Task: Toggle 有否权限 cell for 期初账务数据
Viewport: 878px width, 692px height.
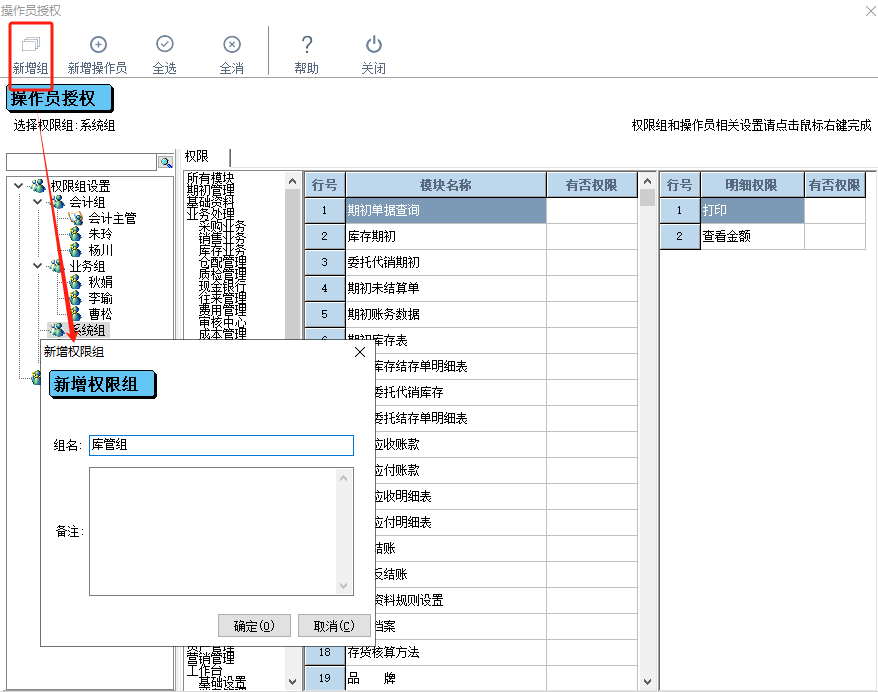Action: tap(592, 314)
